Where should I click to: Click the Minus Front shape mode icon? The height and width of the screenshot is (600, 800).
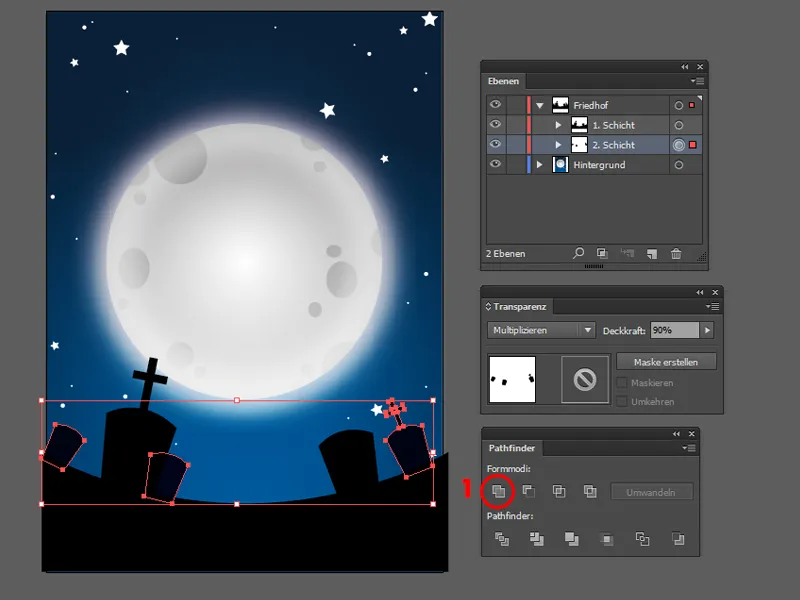coord(529,491)
